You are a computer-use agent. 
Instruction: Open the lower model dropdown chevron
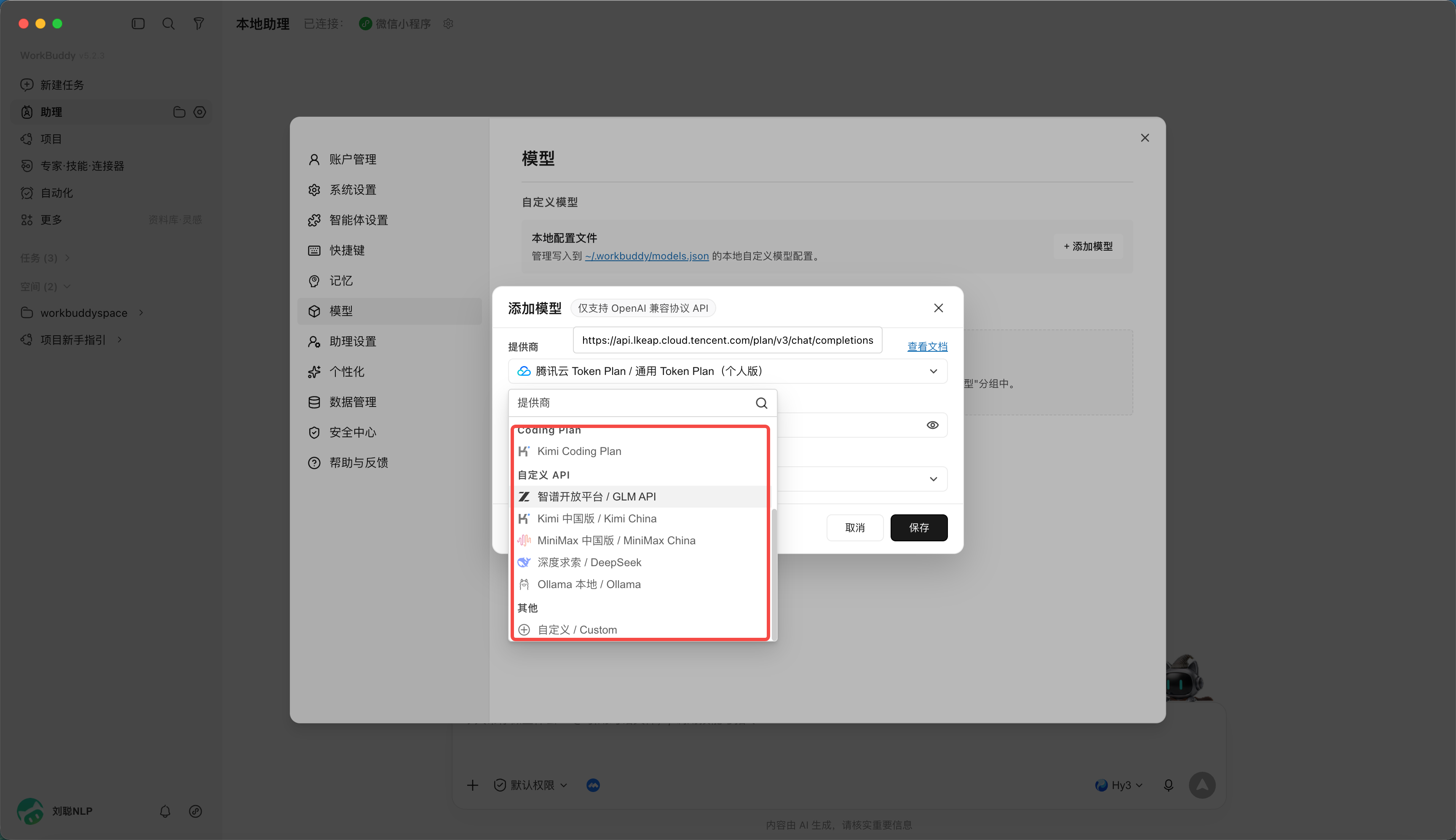(x=933, y=479)
